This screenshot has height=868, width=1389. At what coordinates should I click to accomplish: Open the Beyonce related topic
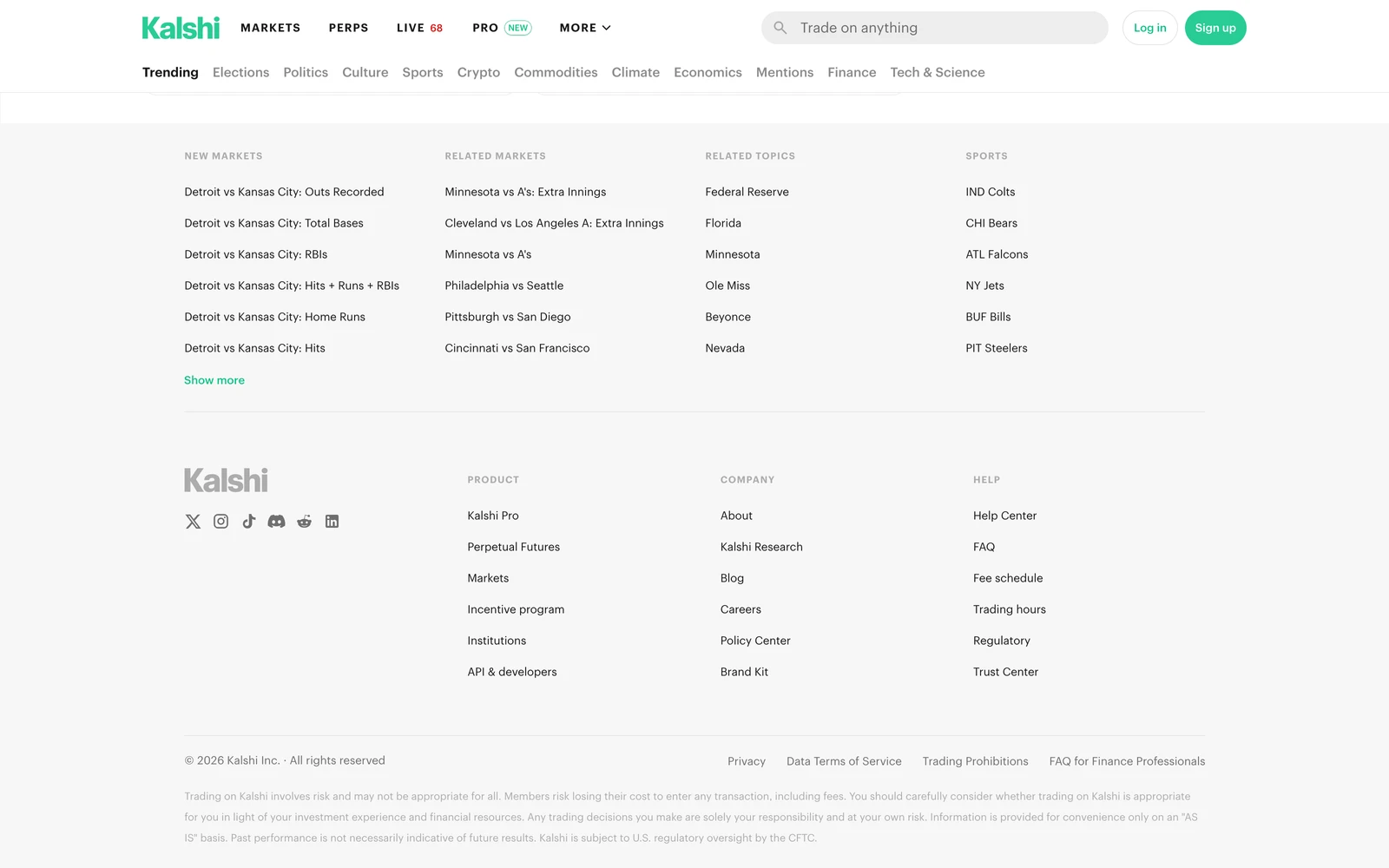pyautogui.click(x=727, y=317)
